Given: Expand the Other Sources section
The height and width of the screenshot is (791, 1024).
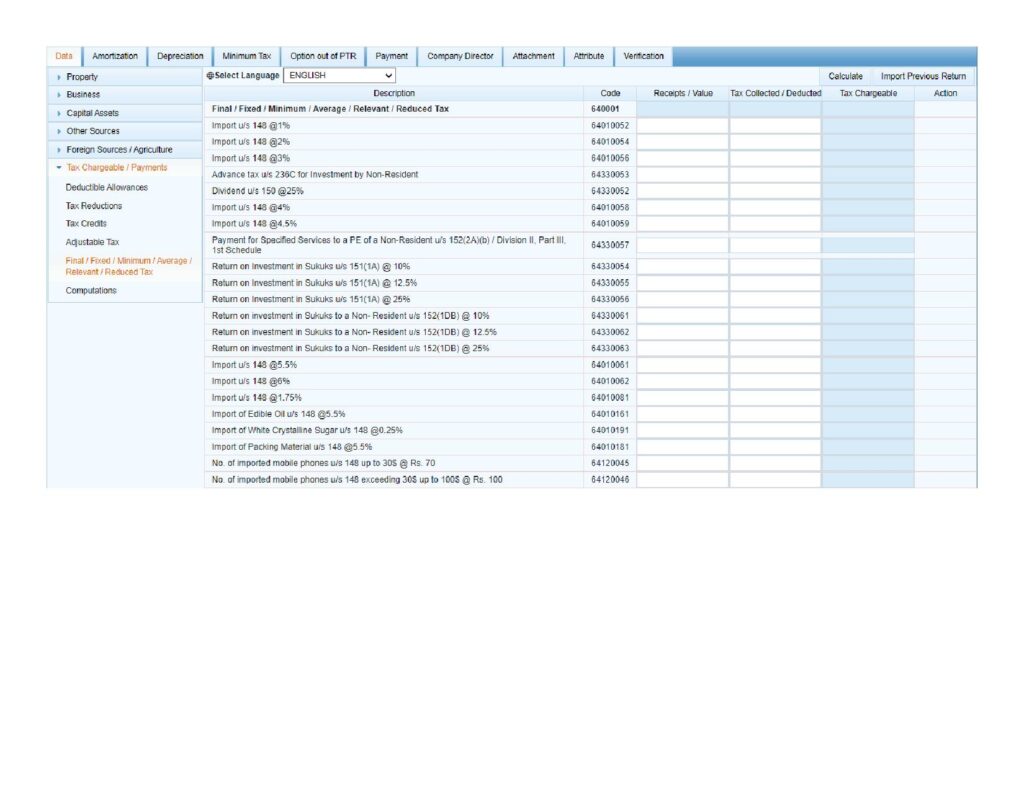Looking at the screenshot, I should (92, 131).
